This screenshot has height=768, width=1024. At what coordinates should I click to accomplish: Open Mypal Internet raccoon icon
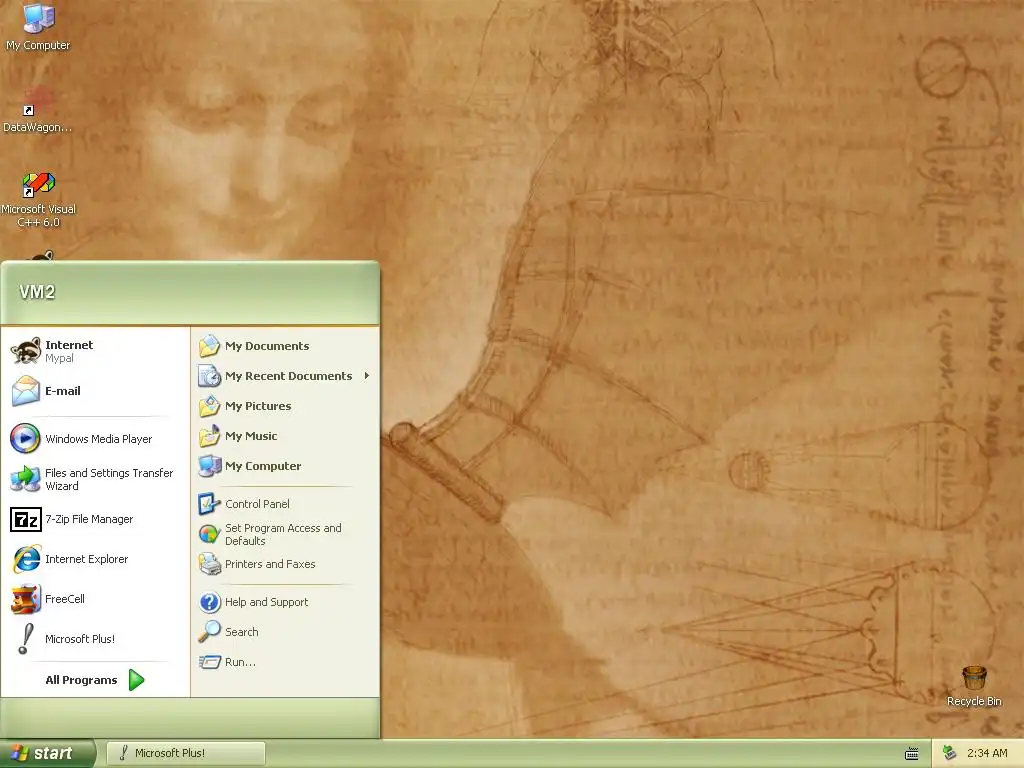[x=26, y=351]
